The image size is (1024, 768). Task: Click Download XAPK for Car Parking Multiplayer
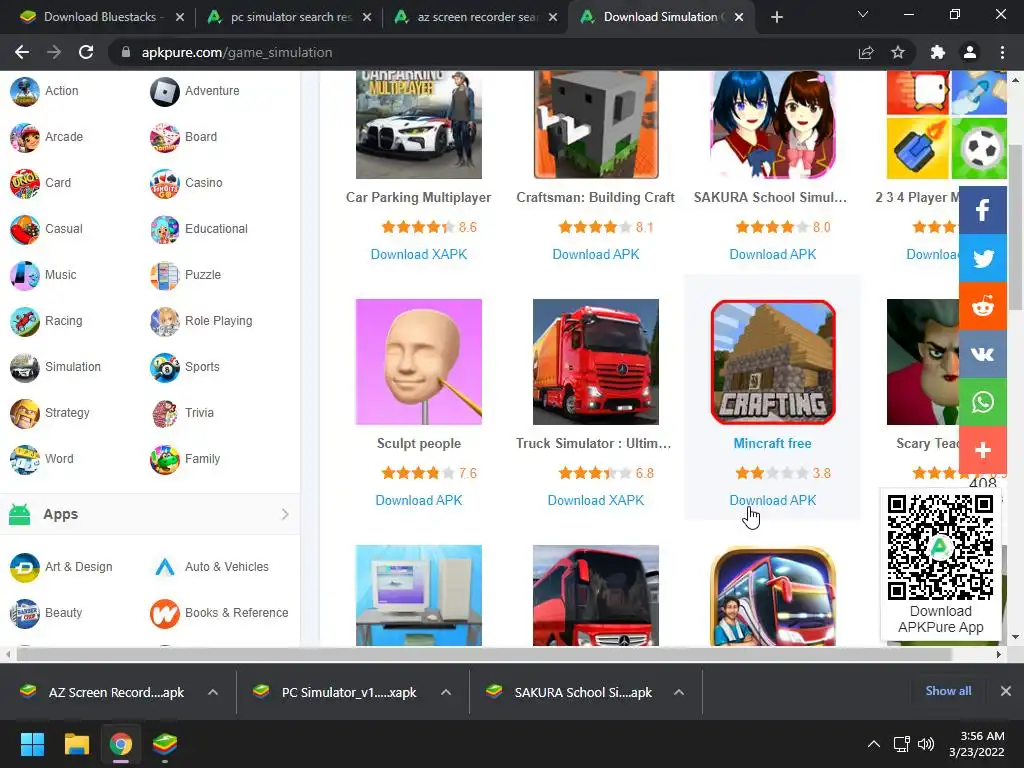pos(419,255)
